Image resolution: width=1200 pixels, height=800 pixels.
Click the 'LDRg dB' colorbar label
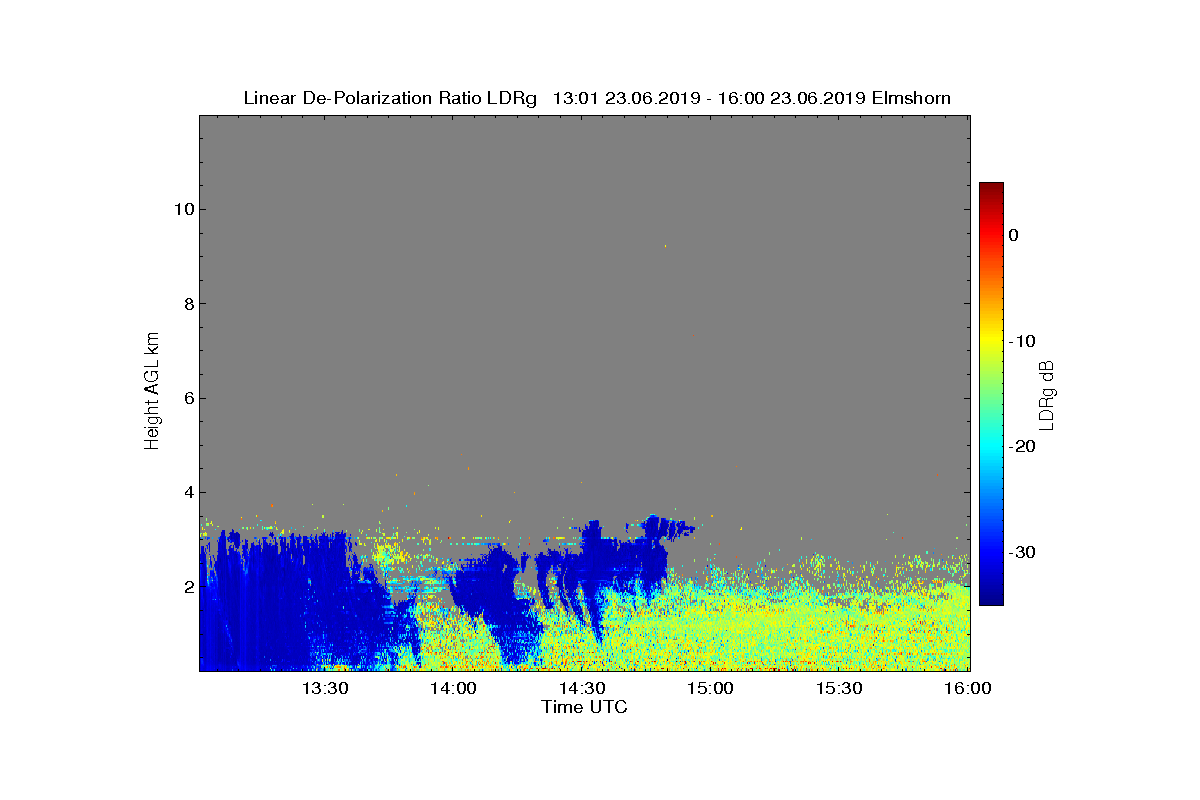pyautogui.click(x=1047, y=394)
